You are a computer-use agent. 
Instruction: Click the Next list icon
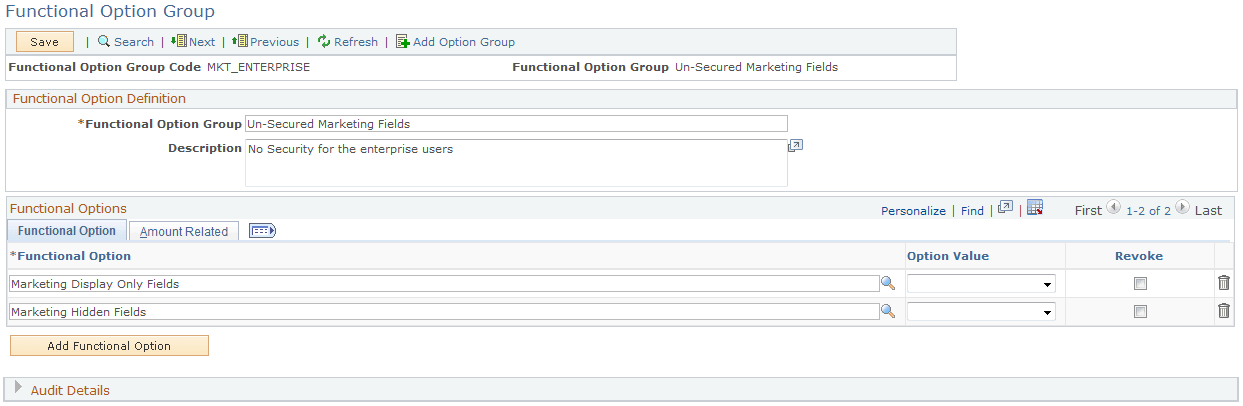pyautogui.click(x=179, y=42)
